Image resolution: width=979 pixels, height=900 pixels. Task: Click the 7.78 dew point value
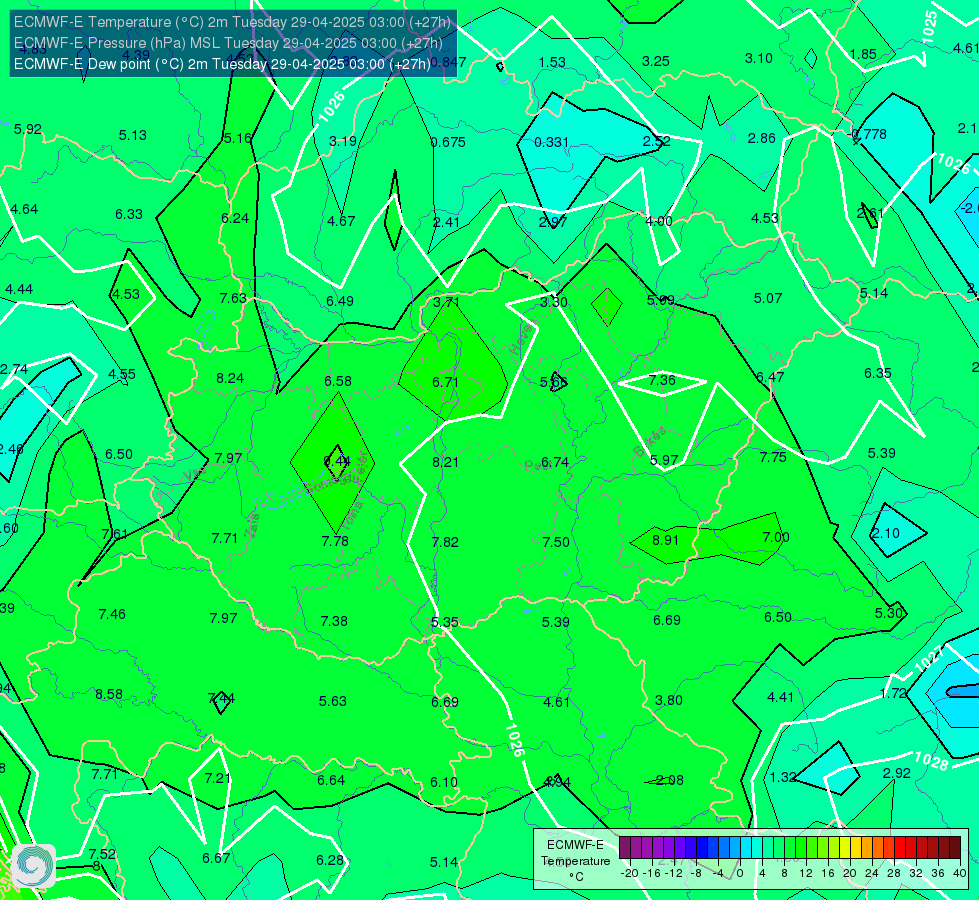[x=335, y=541]
